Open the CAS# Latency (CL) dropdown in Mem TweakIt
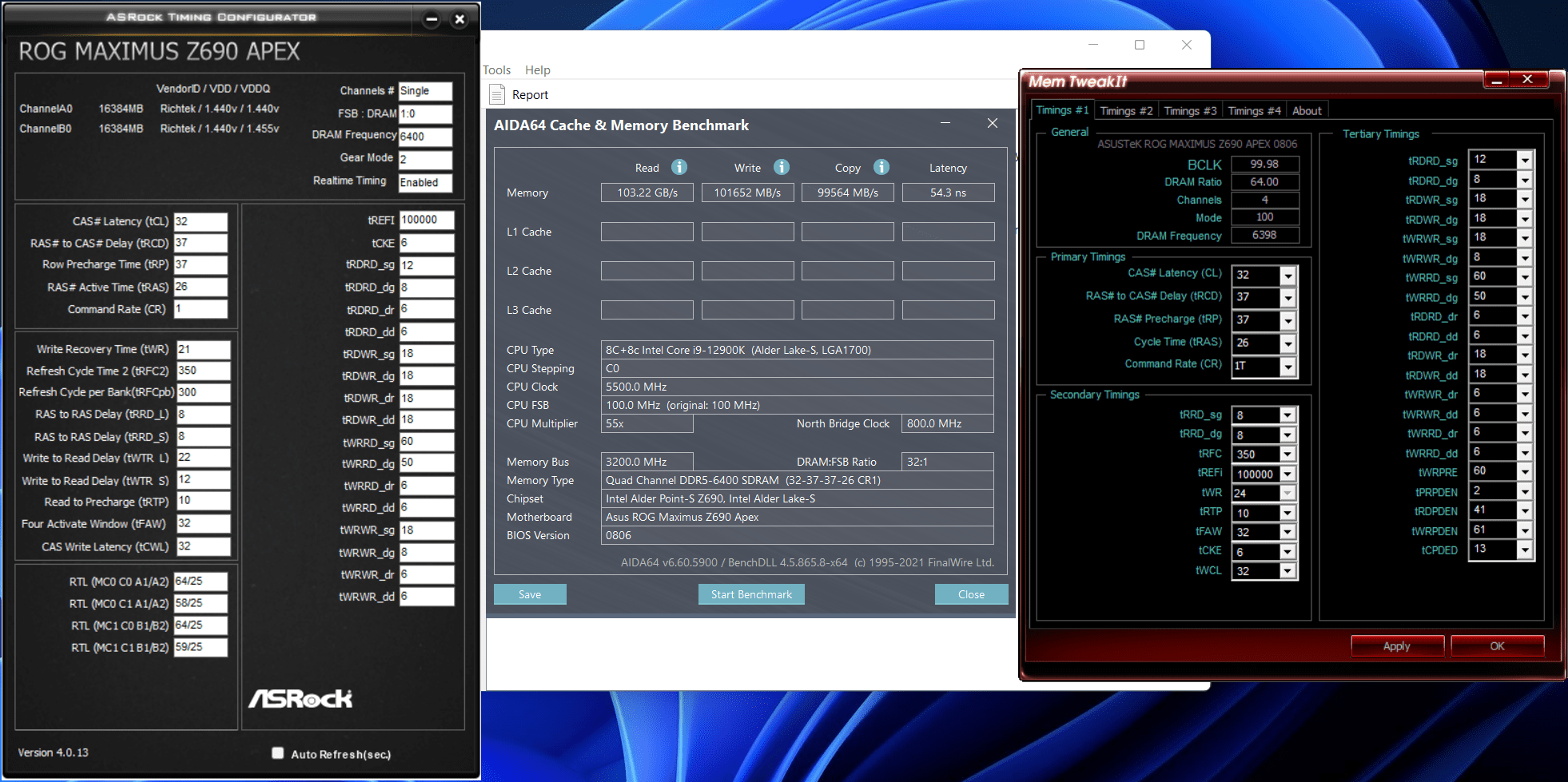Screen dimensions: 1568x782 coord(1287,276)
